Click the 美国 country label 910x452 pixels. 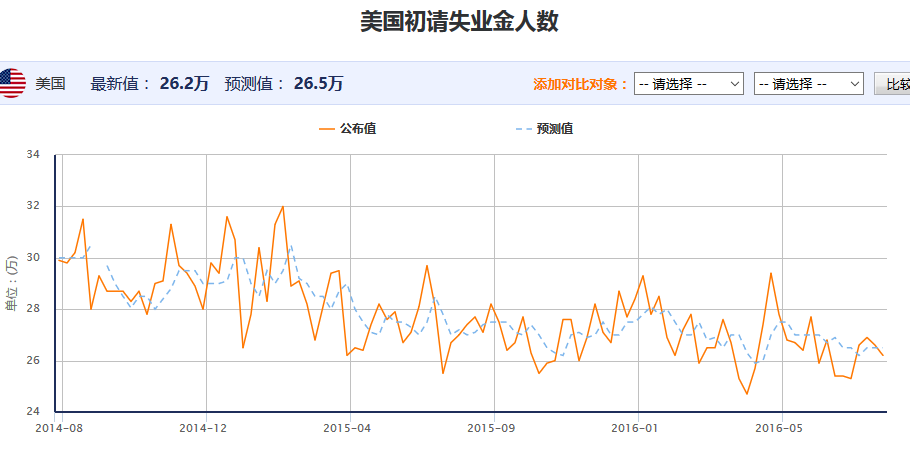click(x=50, y=84)
